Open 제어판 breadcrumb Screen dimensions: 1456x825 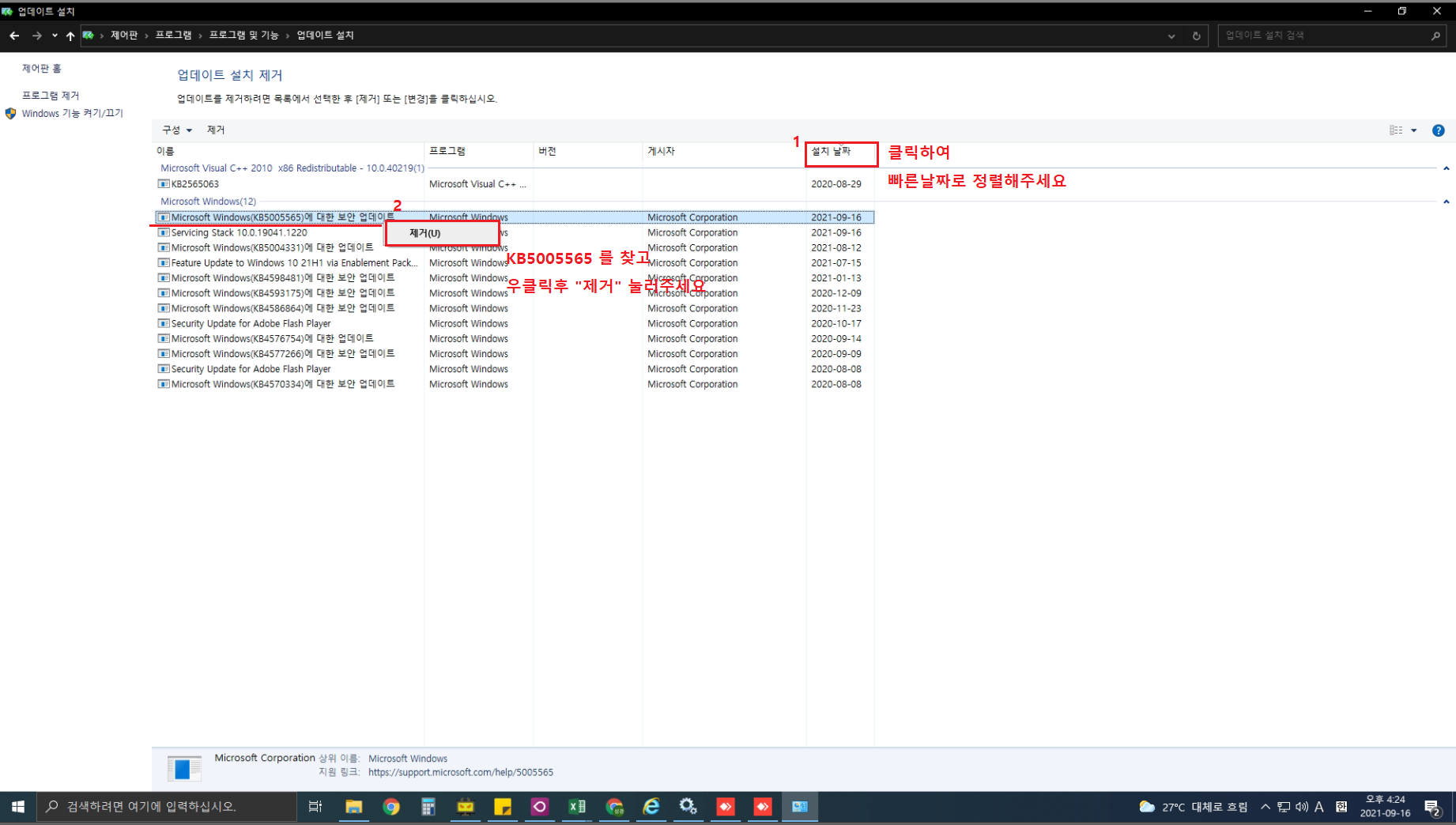124,36
